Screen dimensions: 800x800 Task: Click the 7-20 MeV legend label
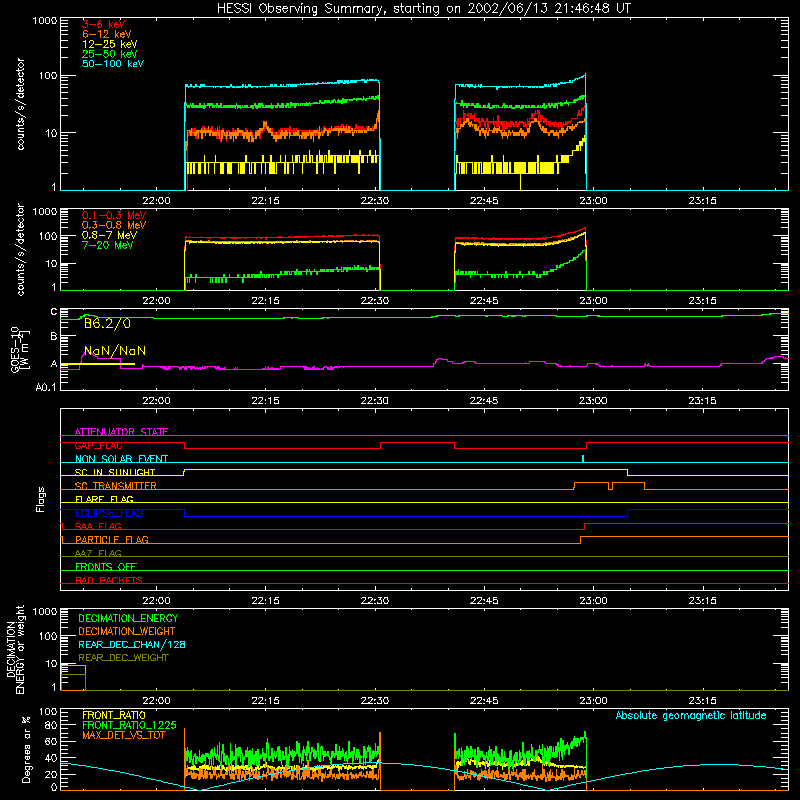pyautogui.click(x=108, y=245)
